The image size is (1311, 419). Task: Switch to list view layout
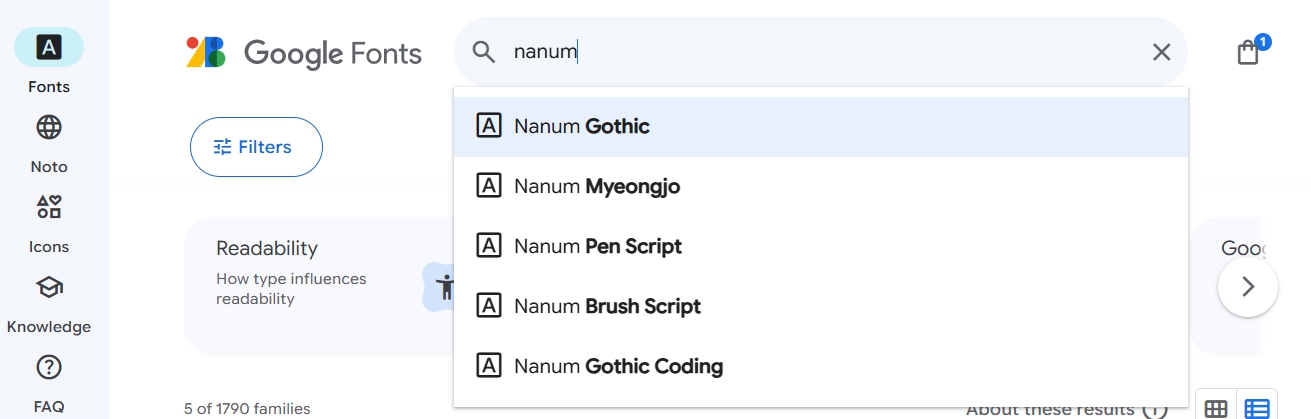(x=1257, y=408)
